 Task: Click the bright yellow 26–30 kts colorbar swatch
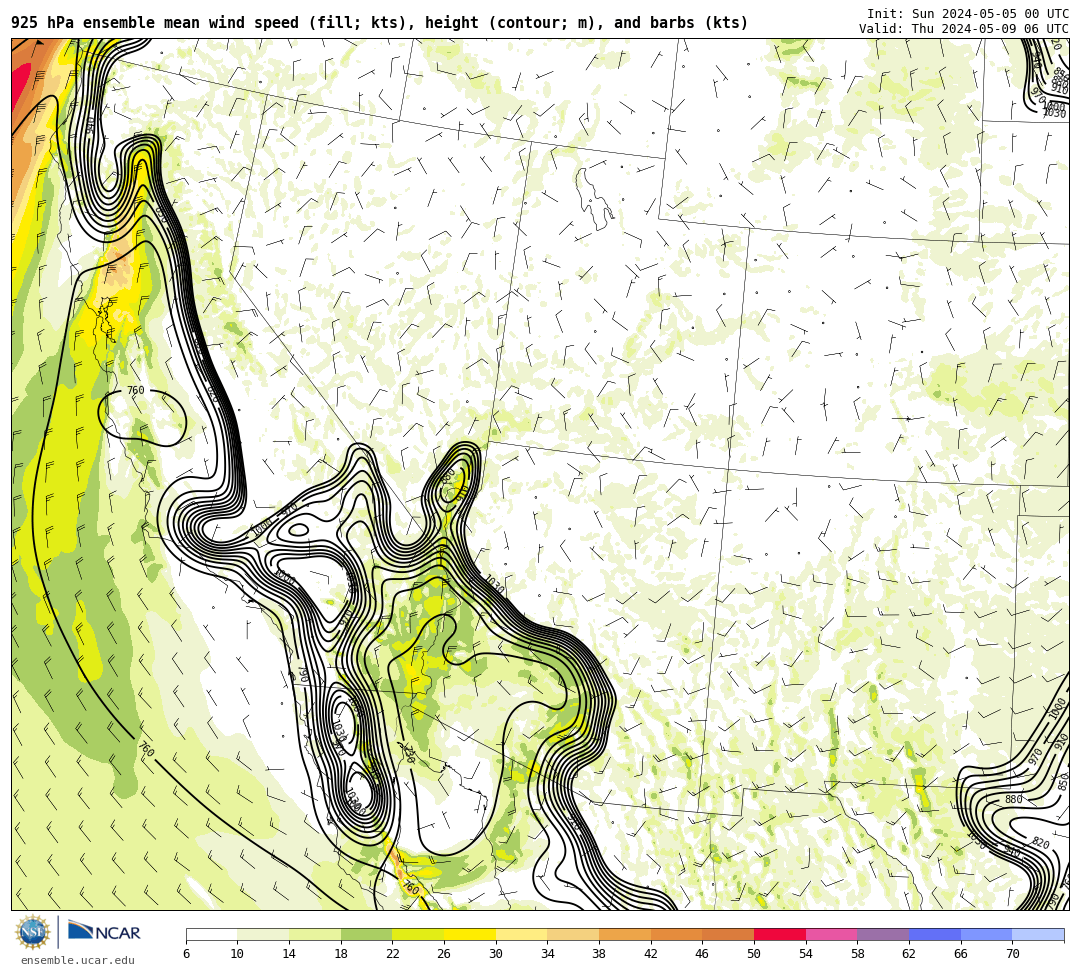pyautogui.click(x=470, y=934)
